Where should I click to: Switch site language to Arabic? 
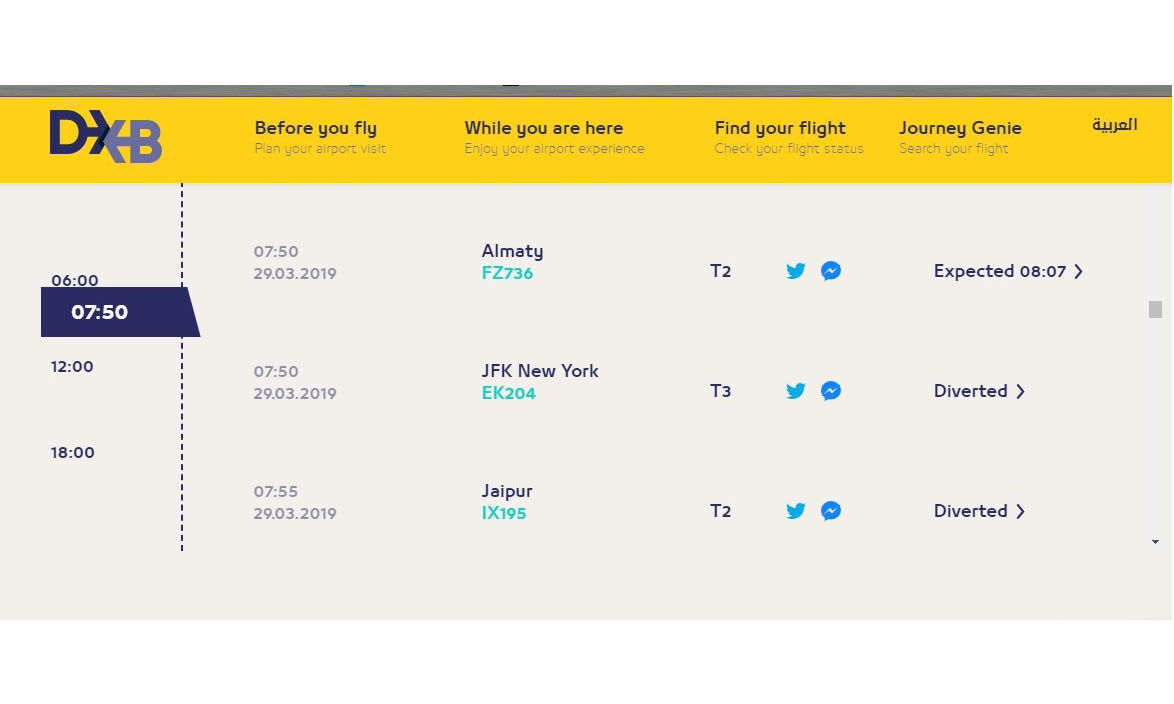[x=1114, y=126]
